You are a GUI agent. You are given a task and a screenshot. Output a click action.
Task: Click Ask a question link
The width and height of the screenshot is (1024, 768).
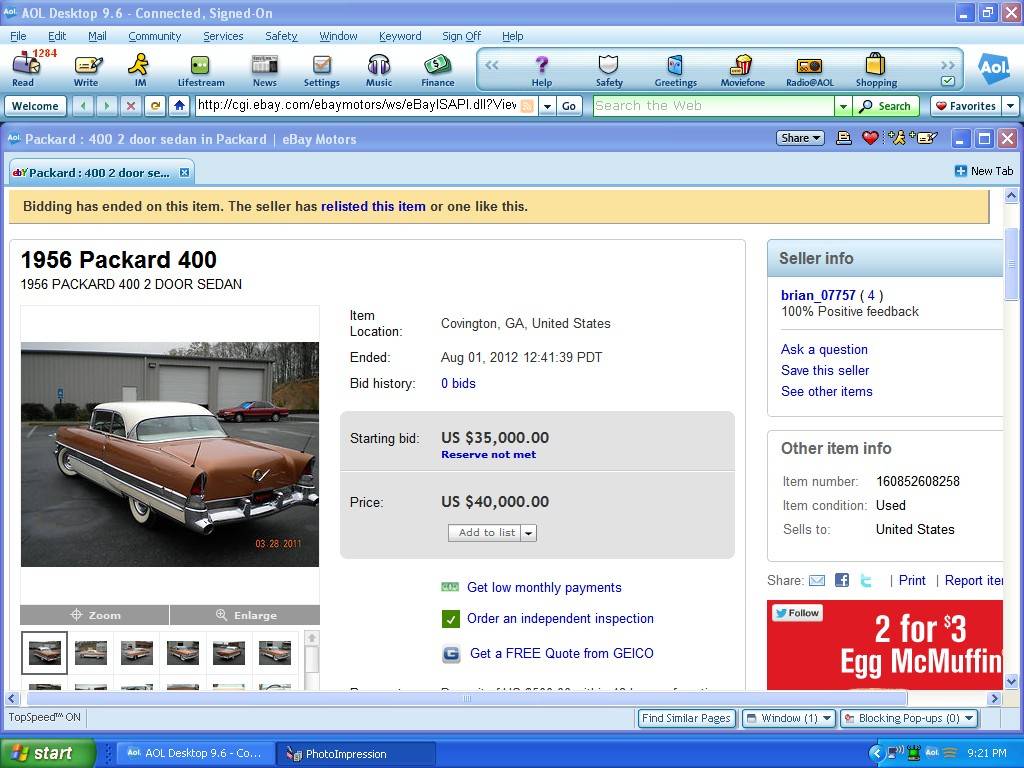pyautogui.click(x=824, y=349)
